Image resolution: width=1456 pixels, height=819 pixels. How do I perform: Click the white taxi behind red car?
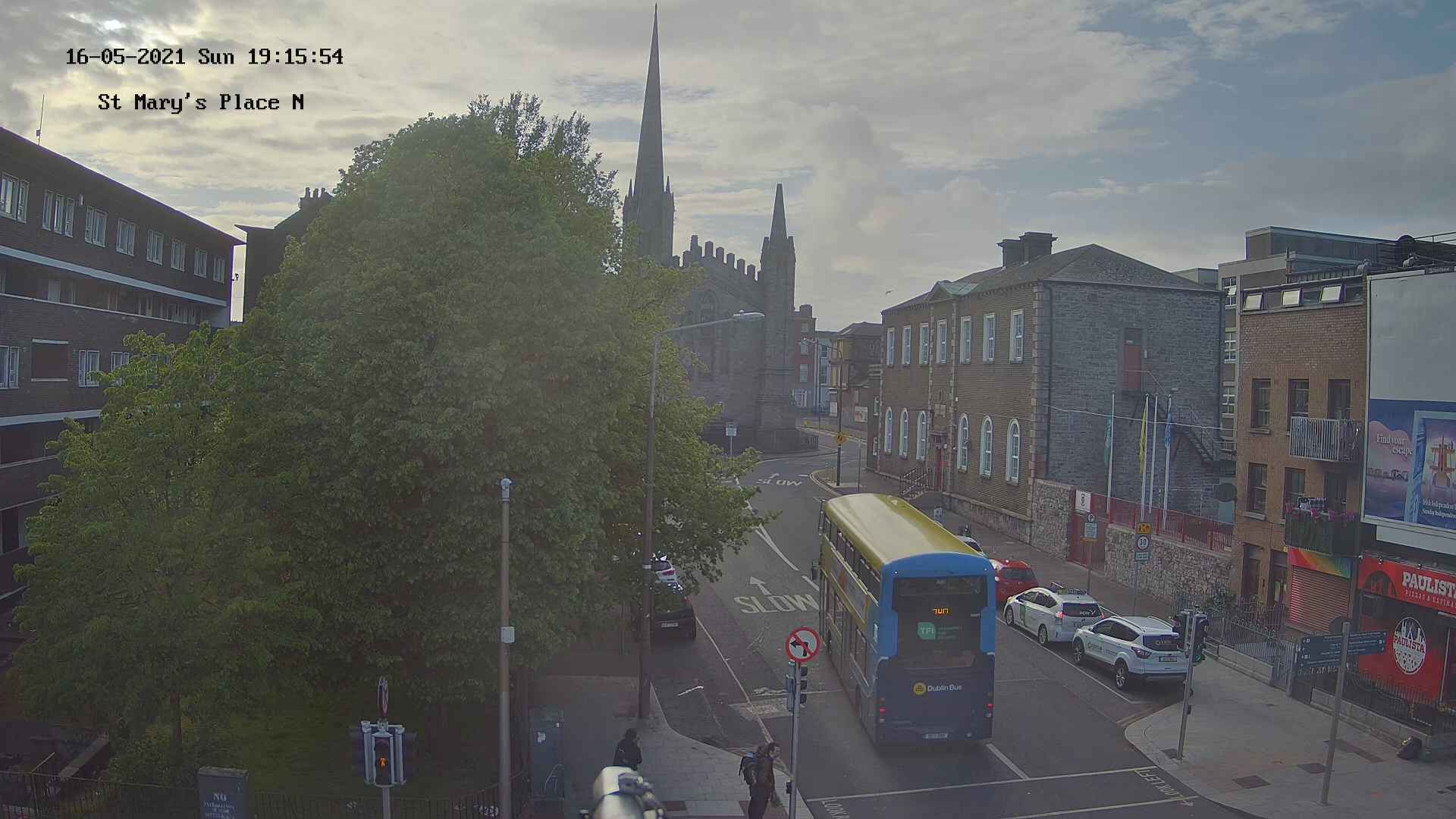coord(1053,611)
